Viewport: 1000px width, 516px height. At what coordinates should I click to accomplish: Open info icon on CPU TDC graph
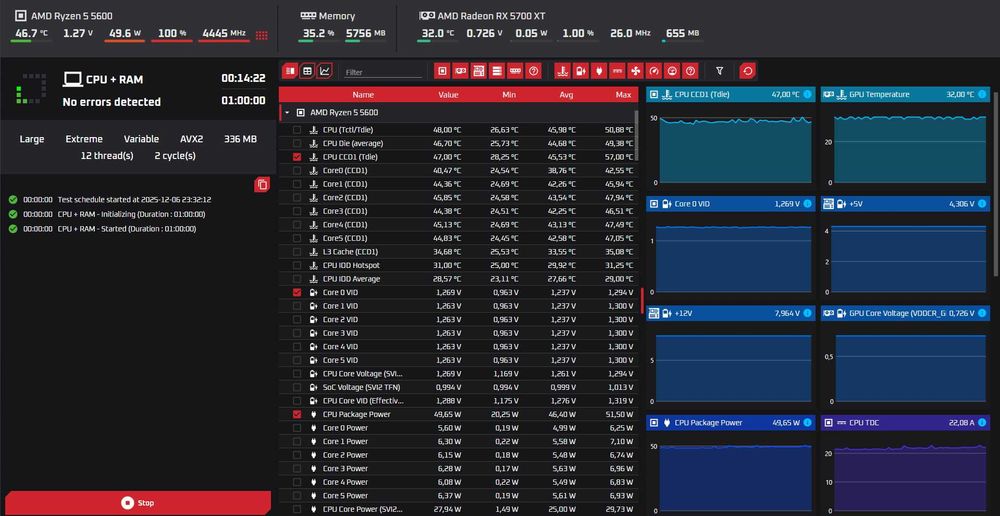tap(983, 422)
